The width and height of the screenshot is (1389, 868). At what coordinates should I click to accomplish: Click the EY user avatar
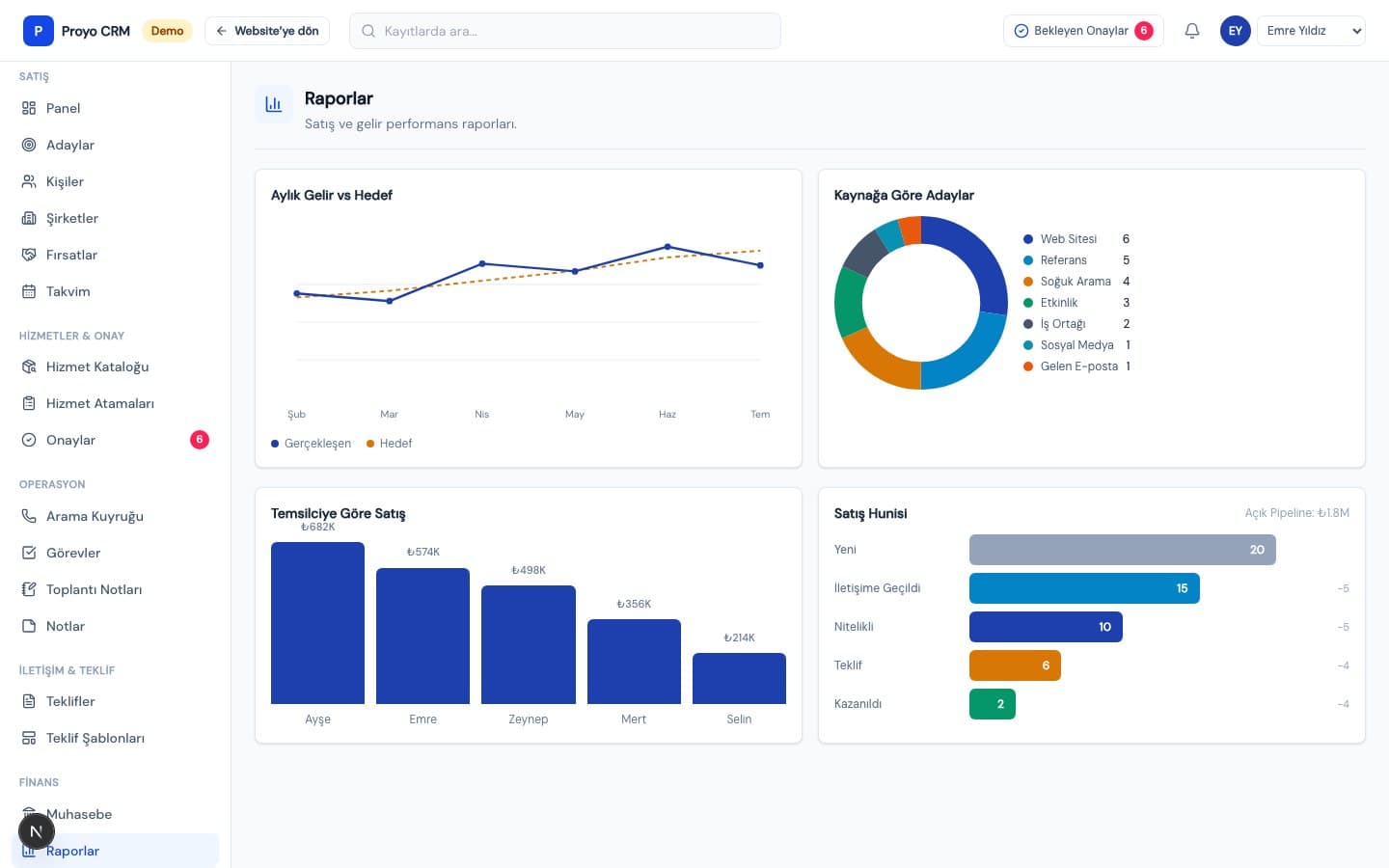[x=1236, y=31]
